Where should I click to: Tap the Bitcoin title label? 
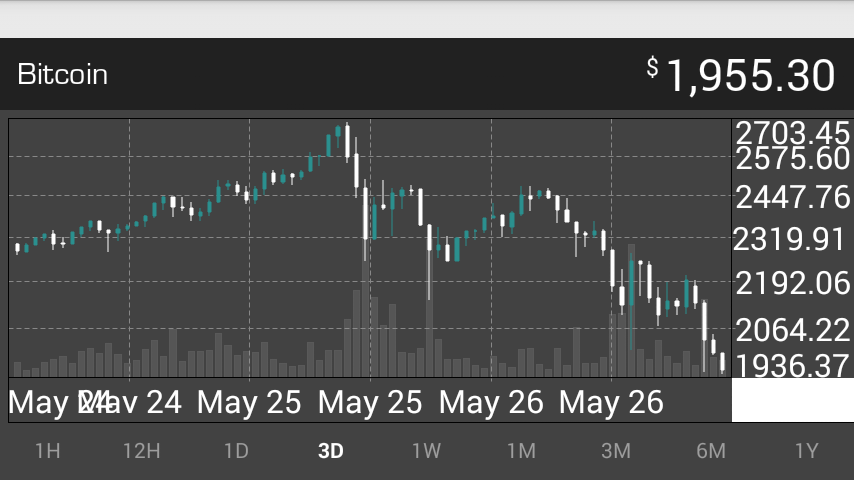coord(63,75)
